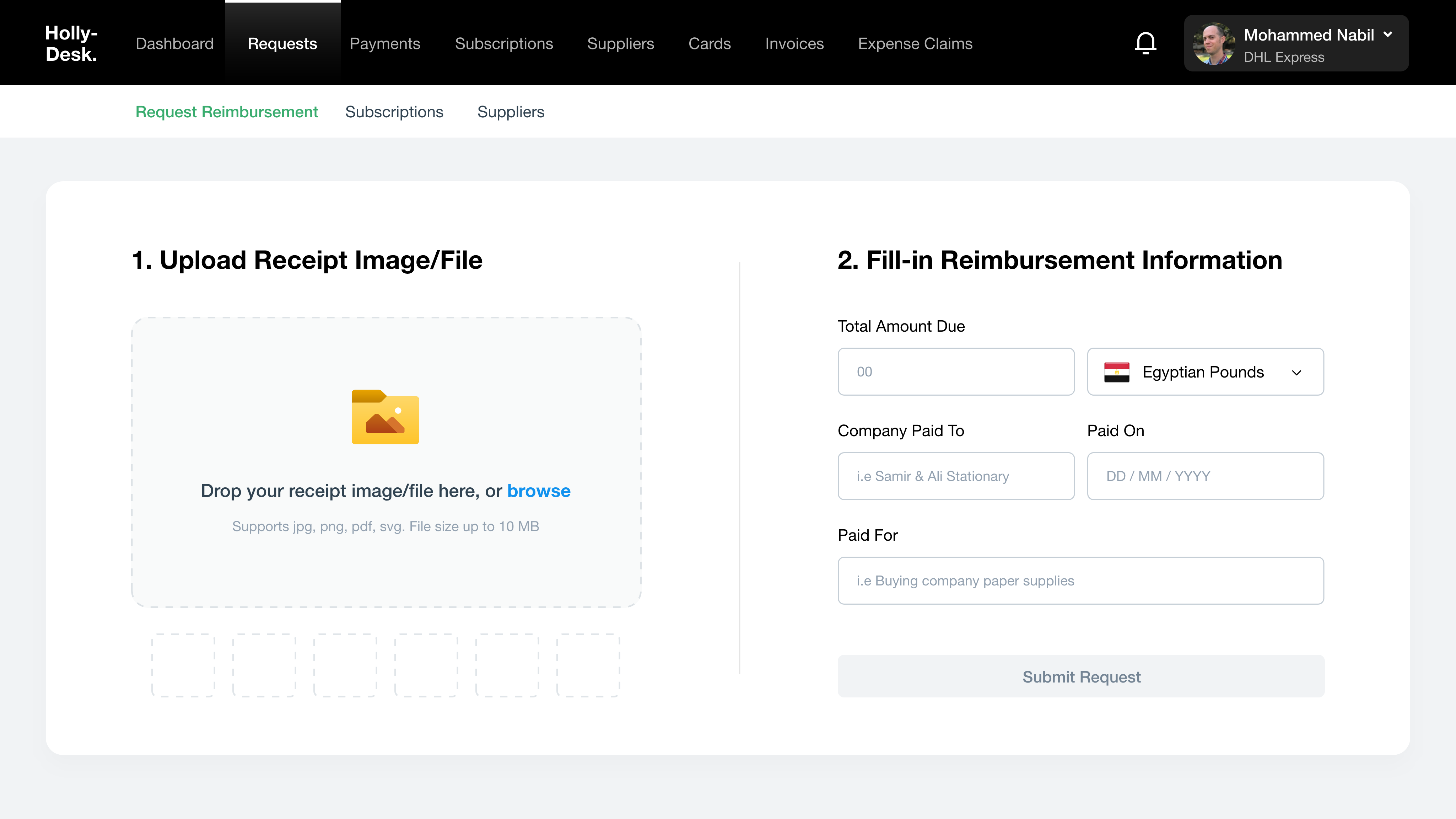Click the Paid On date field
Viewport: 1456px width, 819px height.
click(x=1205, y=476)
